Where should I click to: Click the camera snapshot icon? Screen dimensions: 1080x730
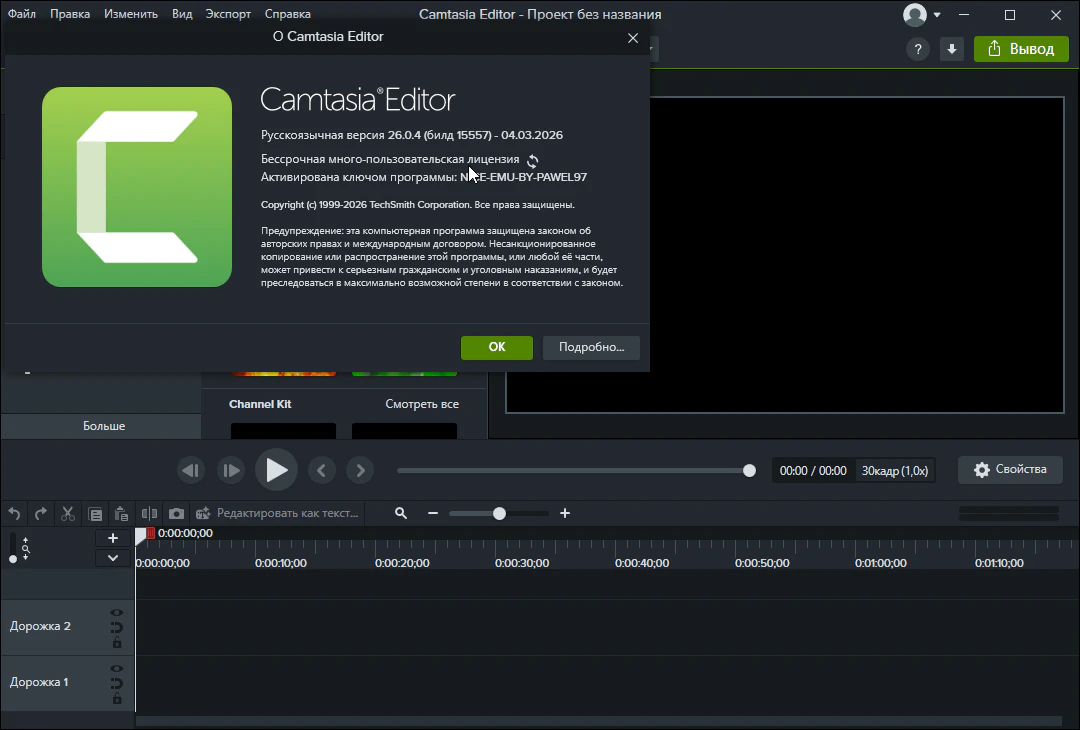pos(176,513)
